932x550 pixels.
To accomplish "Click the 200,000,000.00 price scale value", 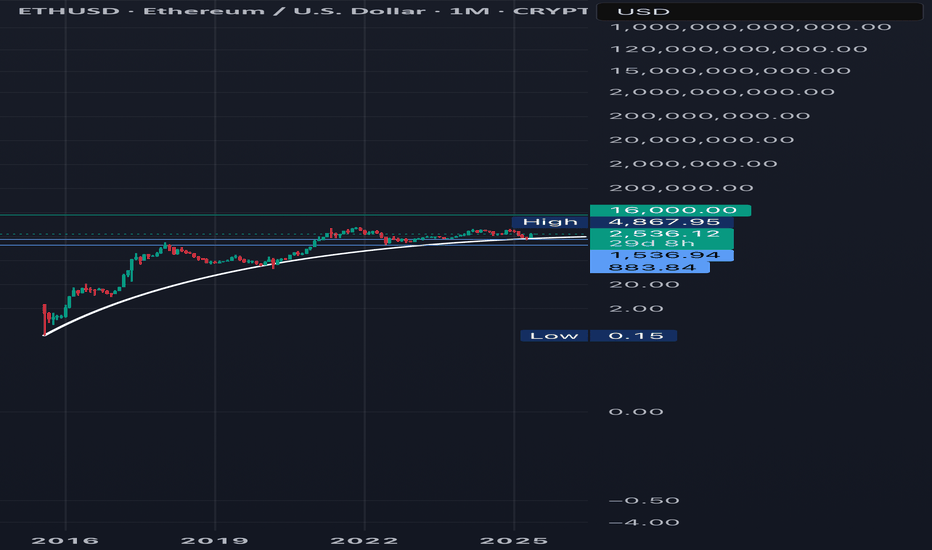I will click(x=710, y=116).
